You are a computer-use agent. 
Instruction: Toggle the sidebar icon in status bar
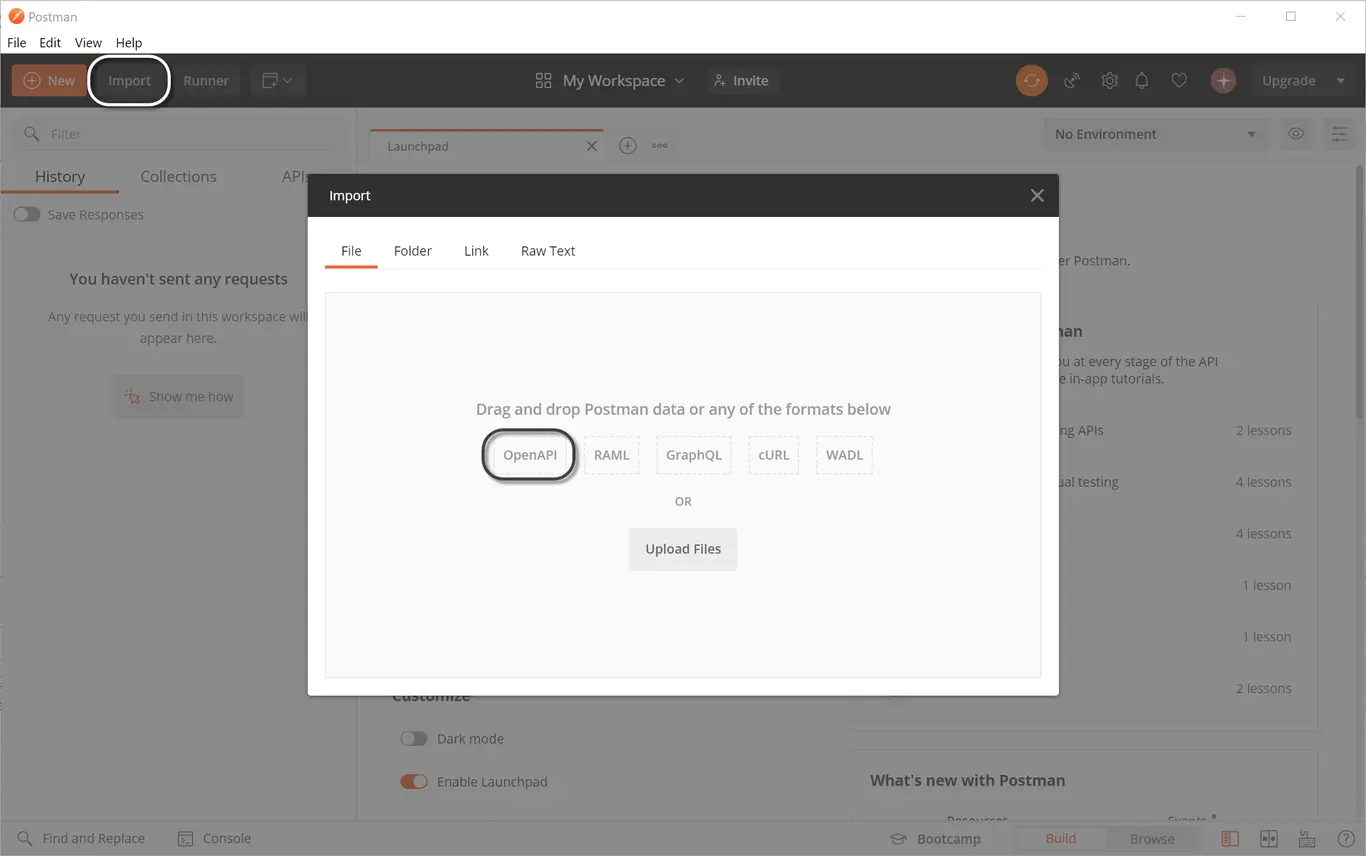1230,839
